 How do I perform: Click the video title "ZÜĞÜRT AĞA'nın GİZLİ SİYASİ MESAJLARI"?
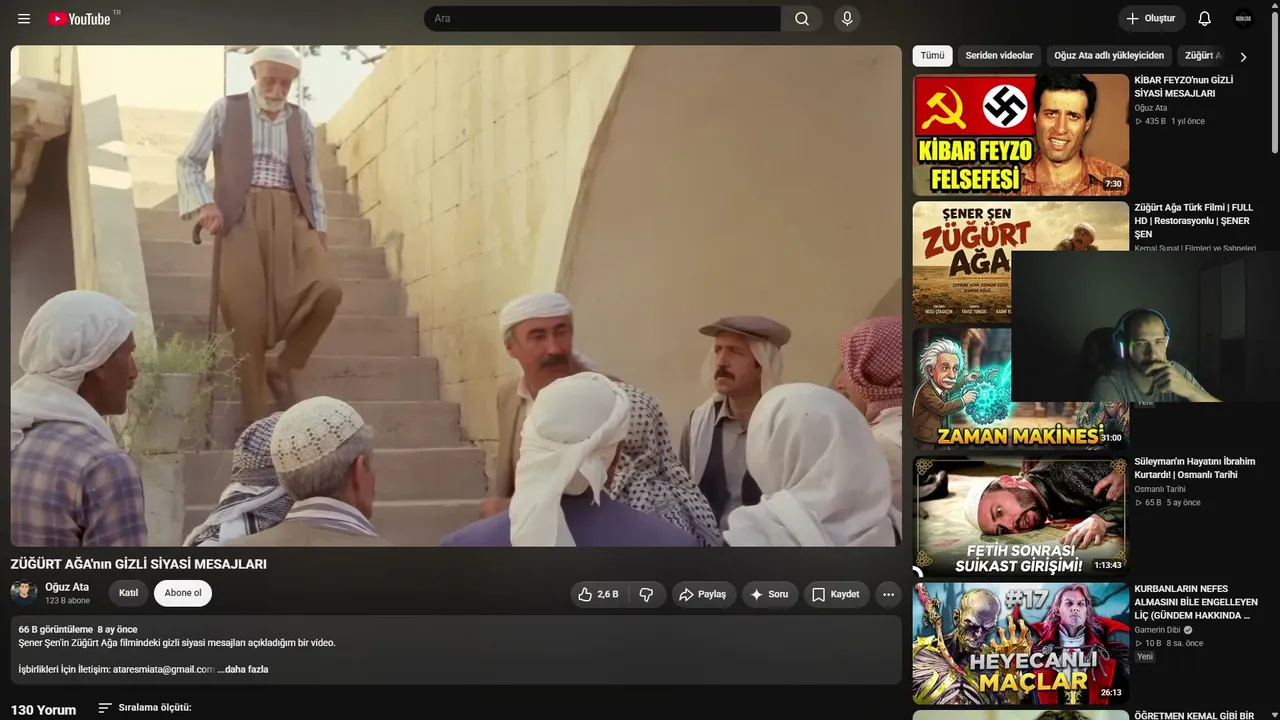point(139,564)
